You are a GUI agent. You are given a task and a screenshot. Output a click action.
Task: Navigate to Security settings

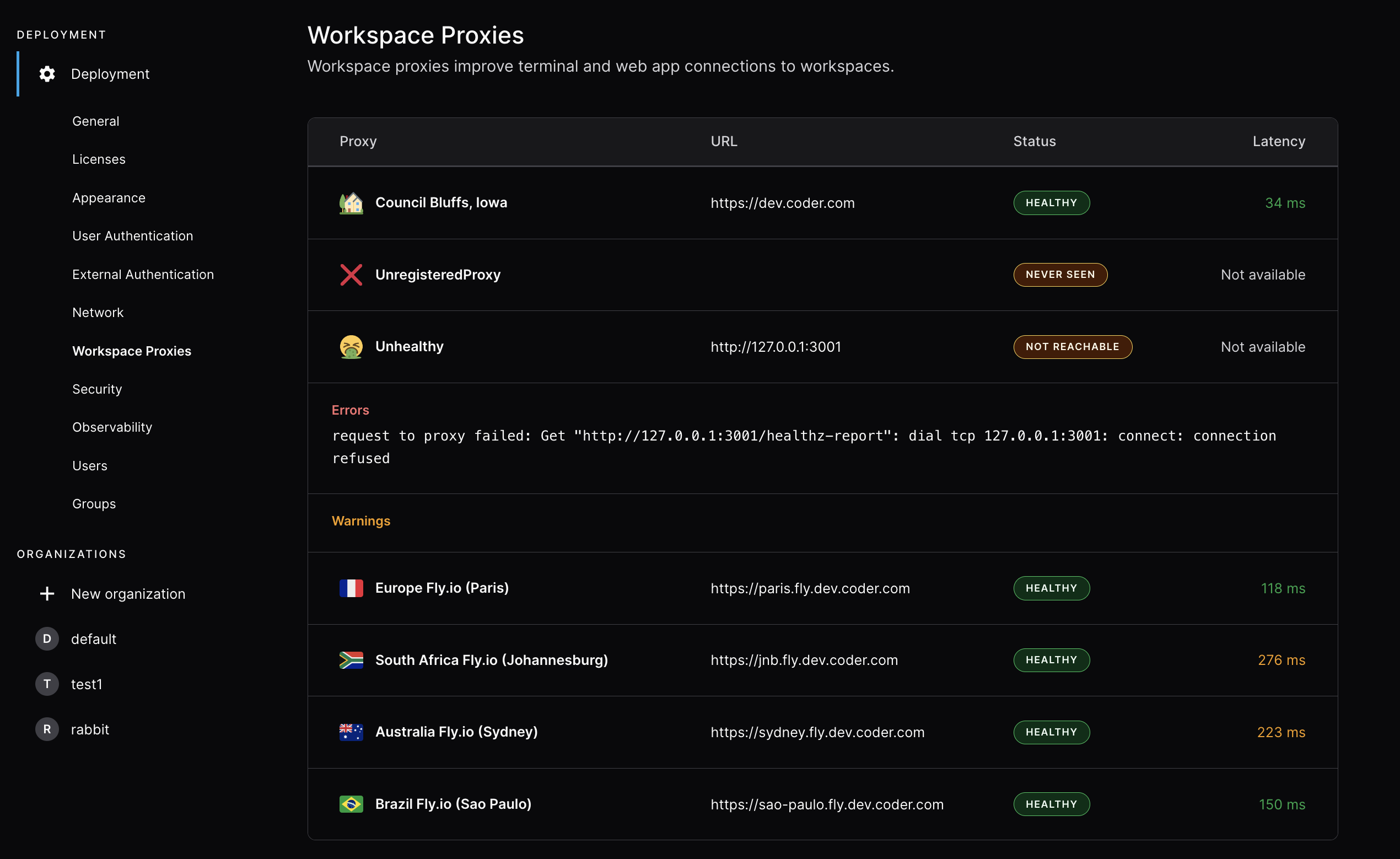pos(96,389)
